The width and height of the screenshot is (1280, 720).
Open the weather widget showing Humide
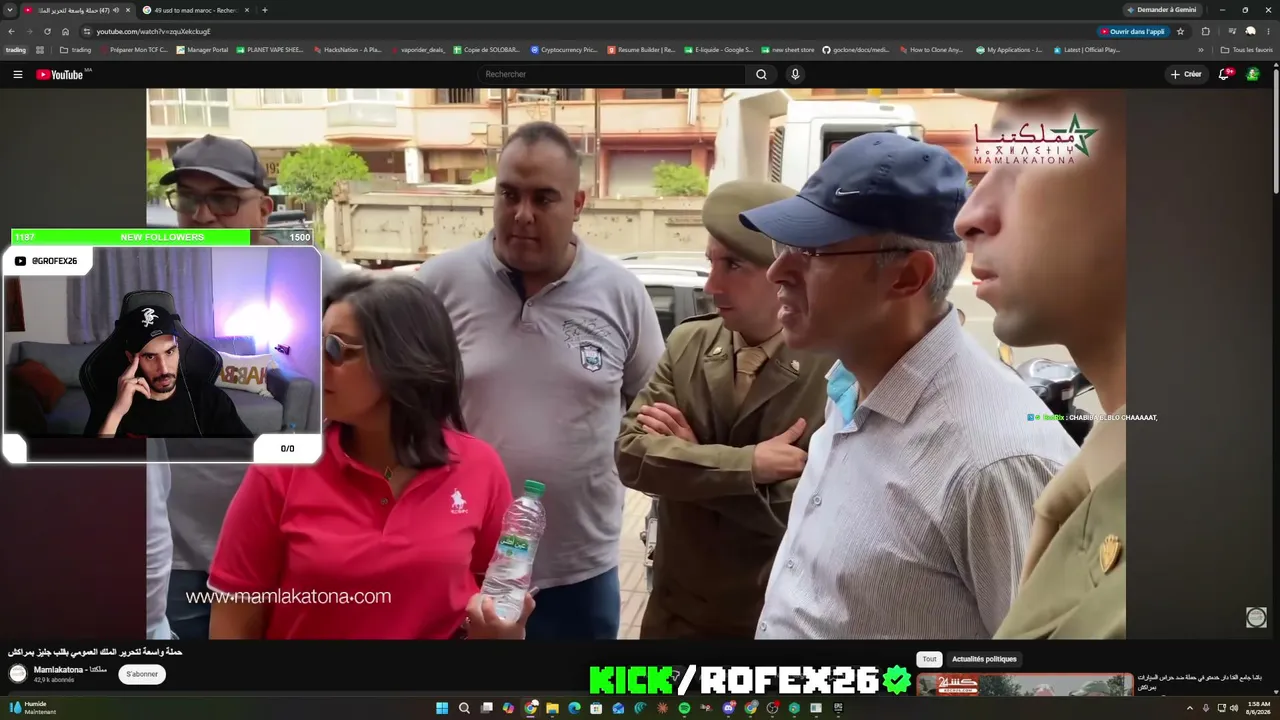click(32, 708)
